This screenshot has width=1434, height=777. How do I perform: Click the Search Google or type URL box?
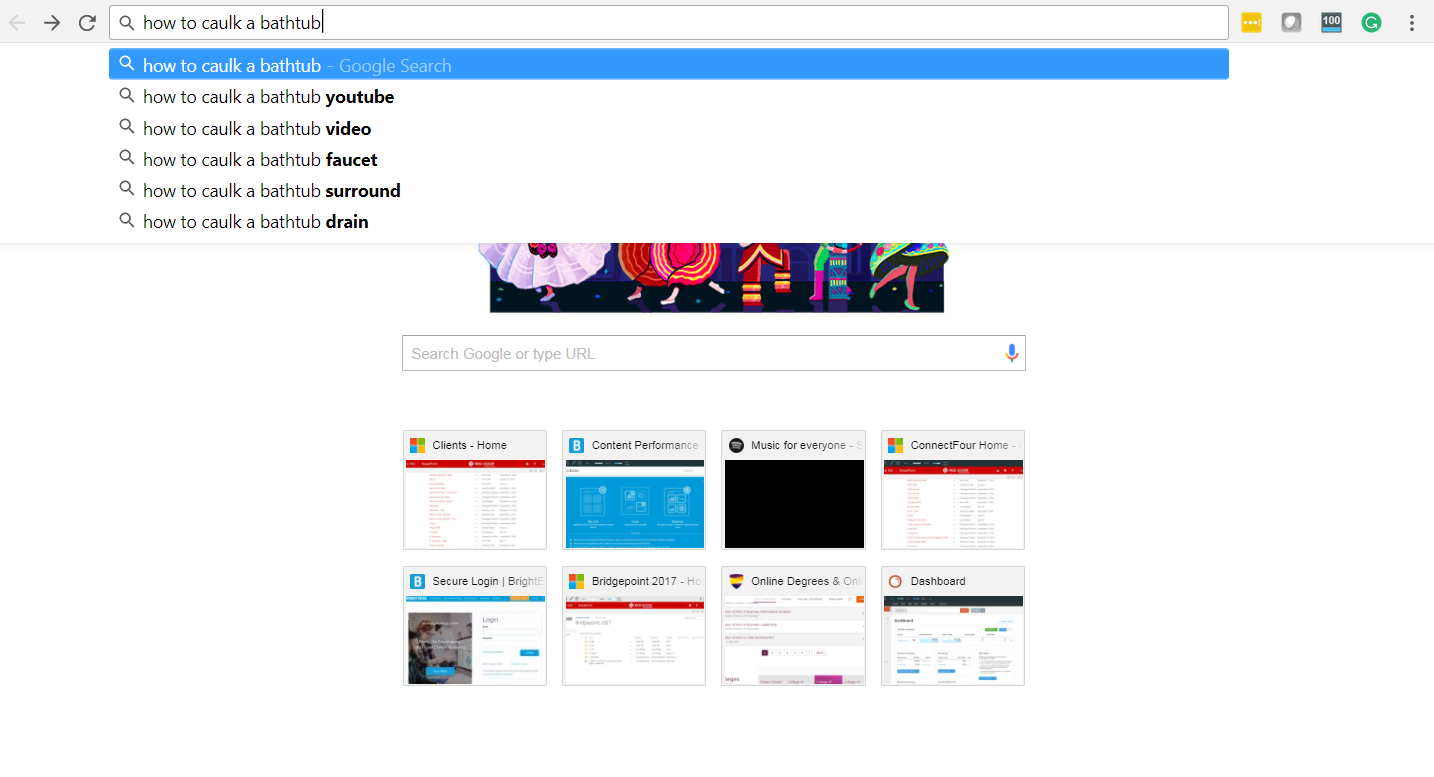[x=713, y=353]
